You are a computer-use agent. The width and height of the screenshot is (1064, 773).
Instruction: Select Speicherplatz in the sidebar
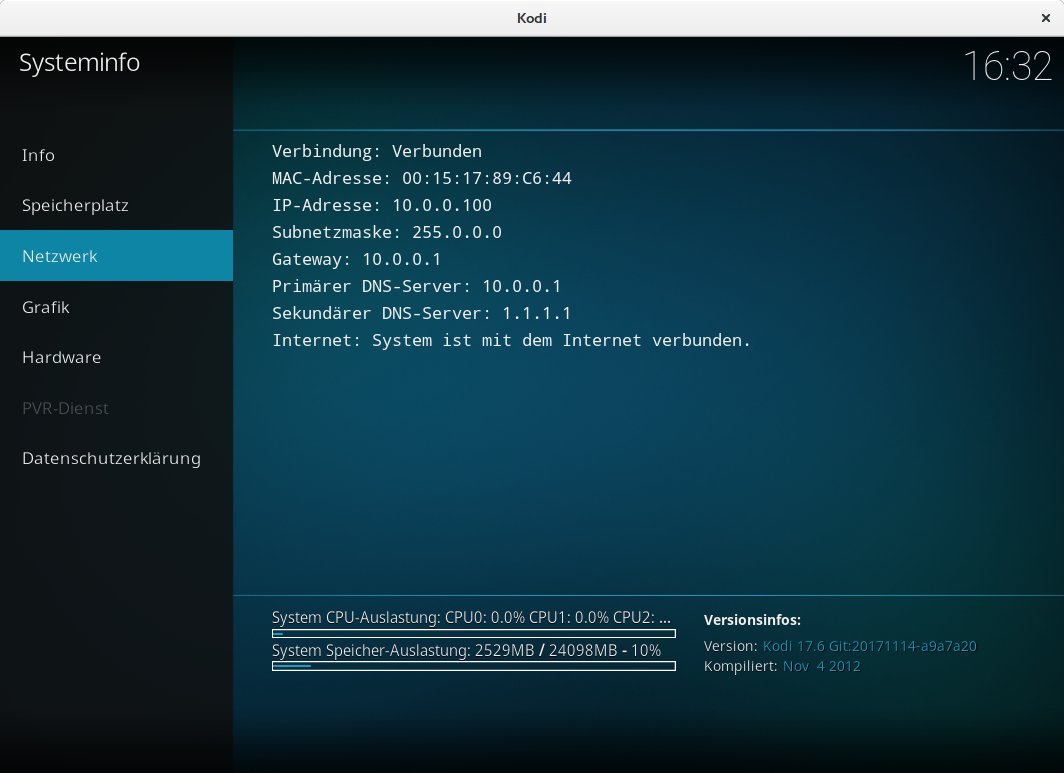(116, 205)
